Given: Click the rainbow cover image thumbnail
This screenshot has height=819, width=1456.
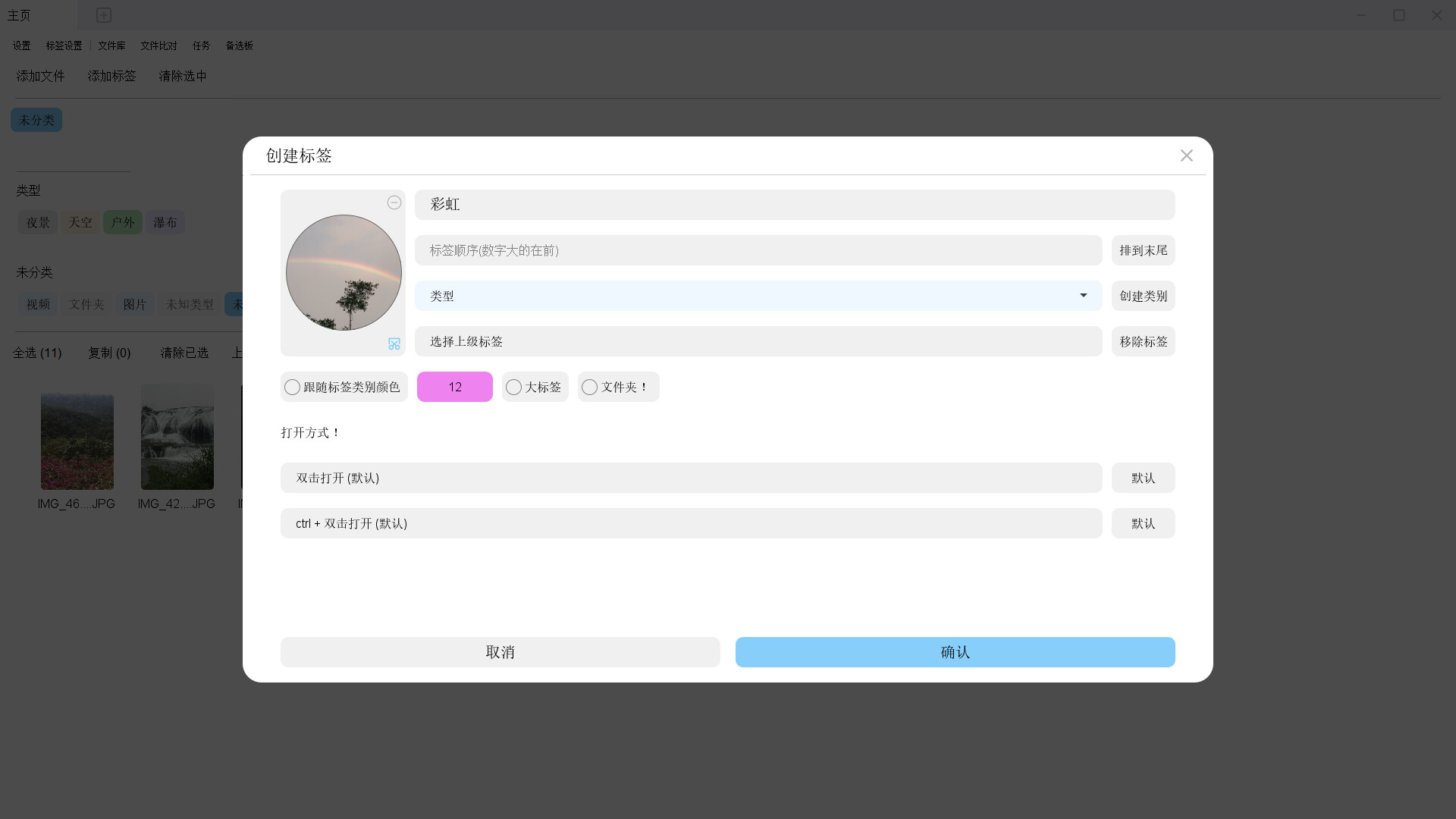Looking at the screenshot, I should [343, 272].
